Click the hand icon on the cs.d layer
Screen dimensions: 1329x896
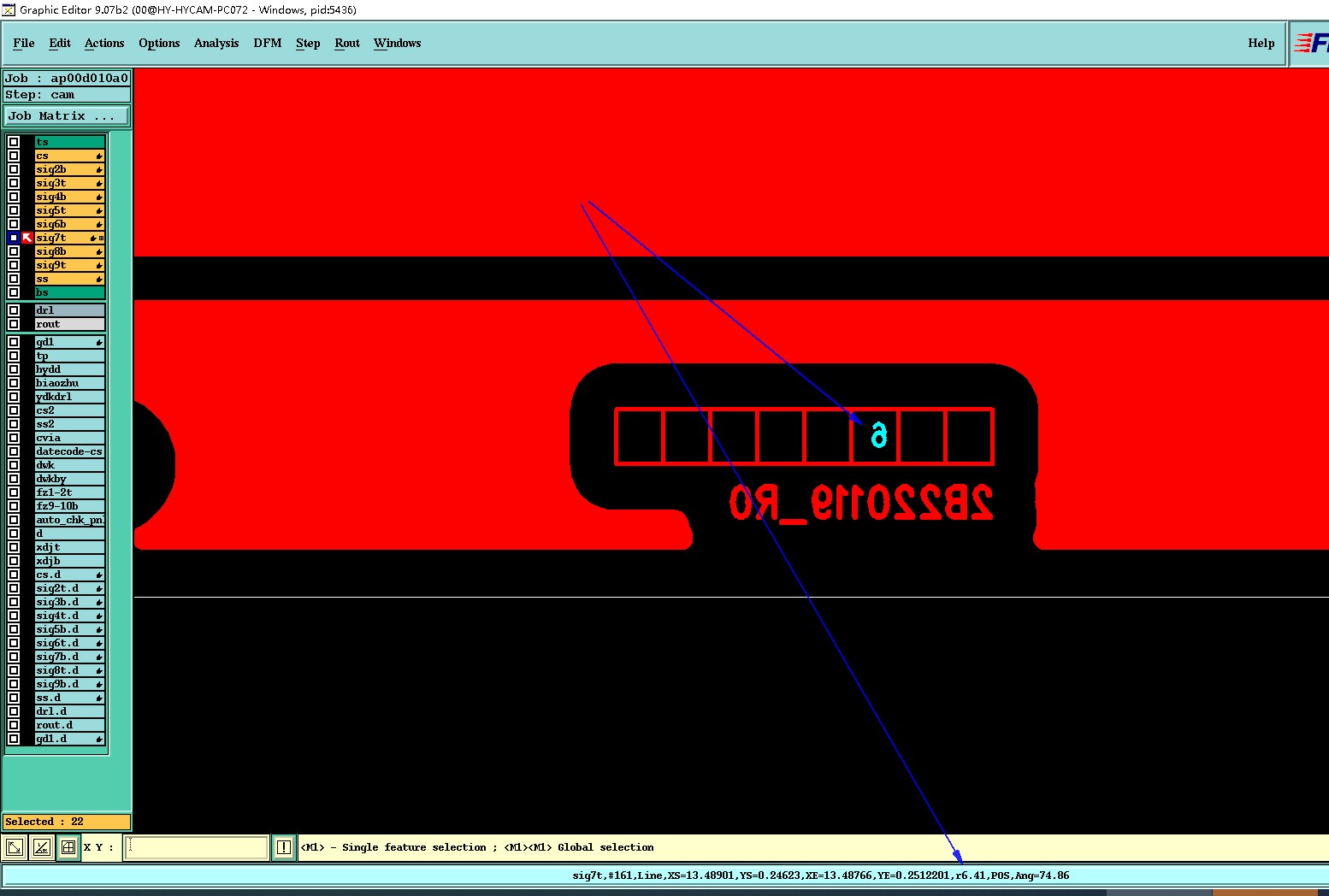coord(99,575)
